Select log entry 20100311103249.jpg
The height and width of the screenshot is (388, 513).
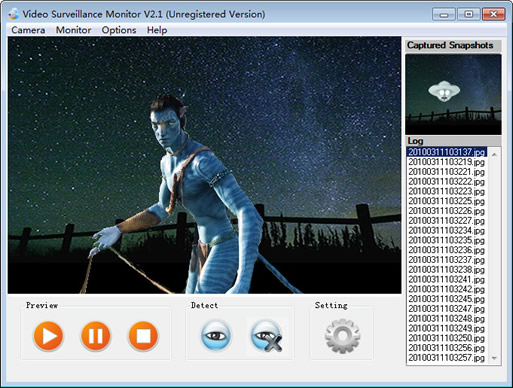click(x=447, y=328)
